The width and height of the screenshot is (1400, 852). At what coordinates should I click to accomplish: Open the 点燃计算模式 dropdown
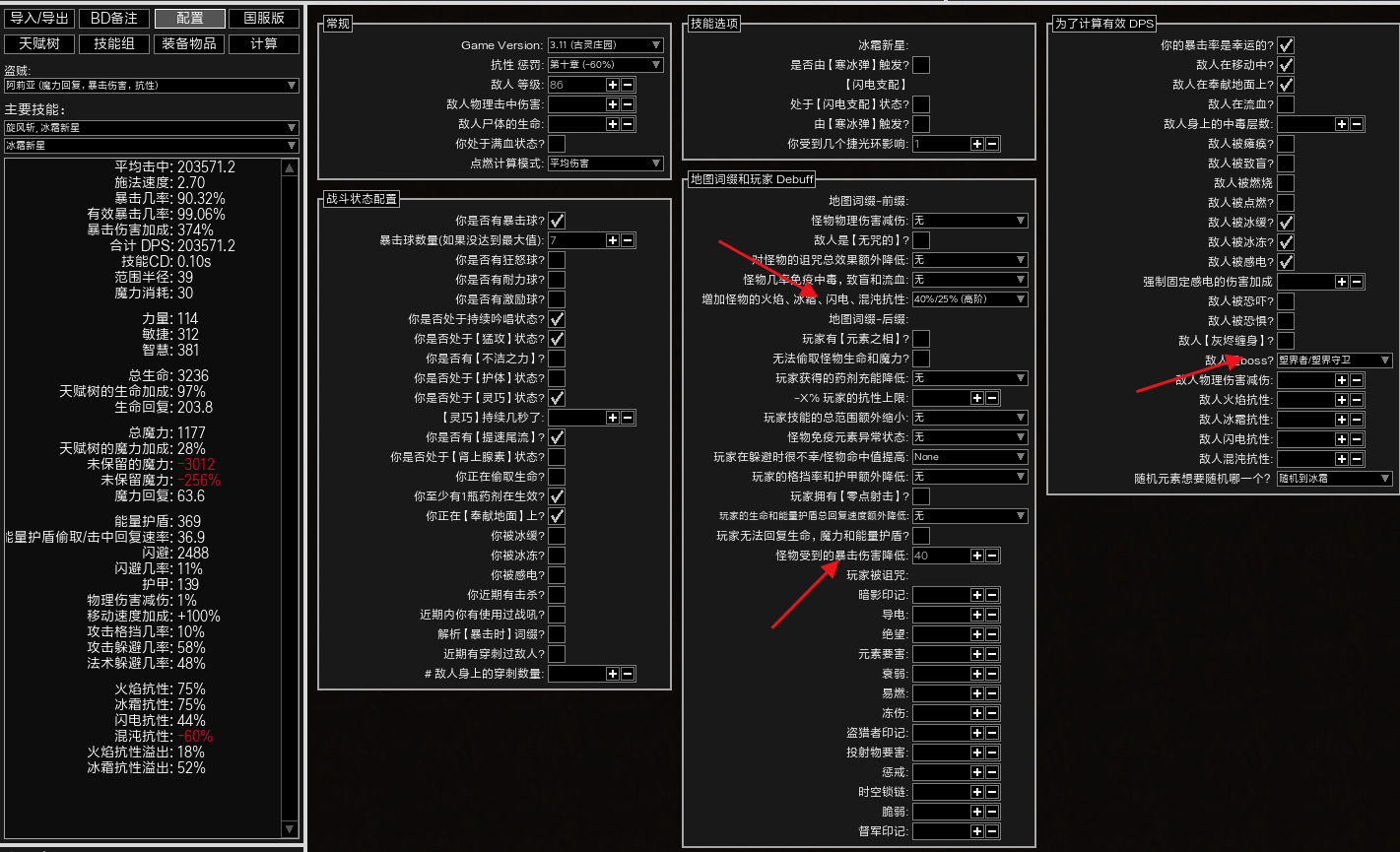(605, 164)
